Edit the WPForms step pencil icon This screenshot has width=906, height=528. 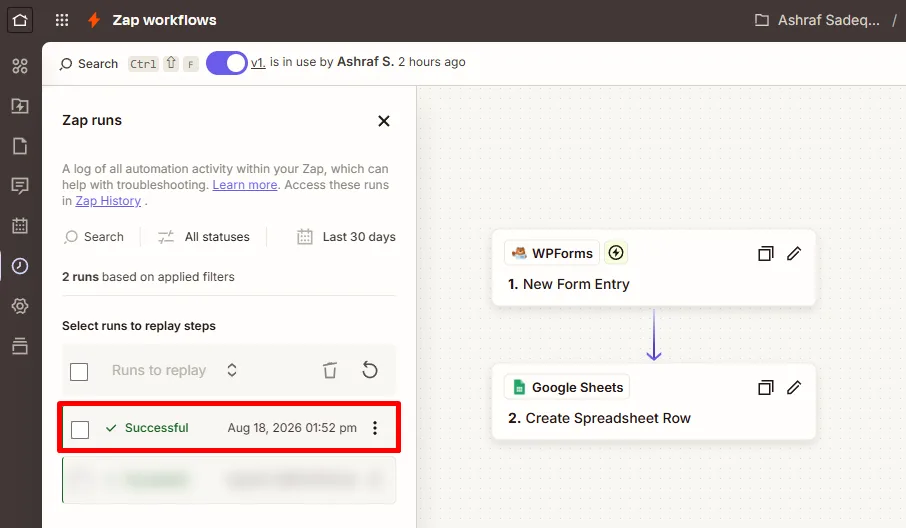tap(794, 254)
